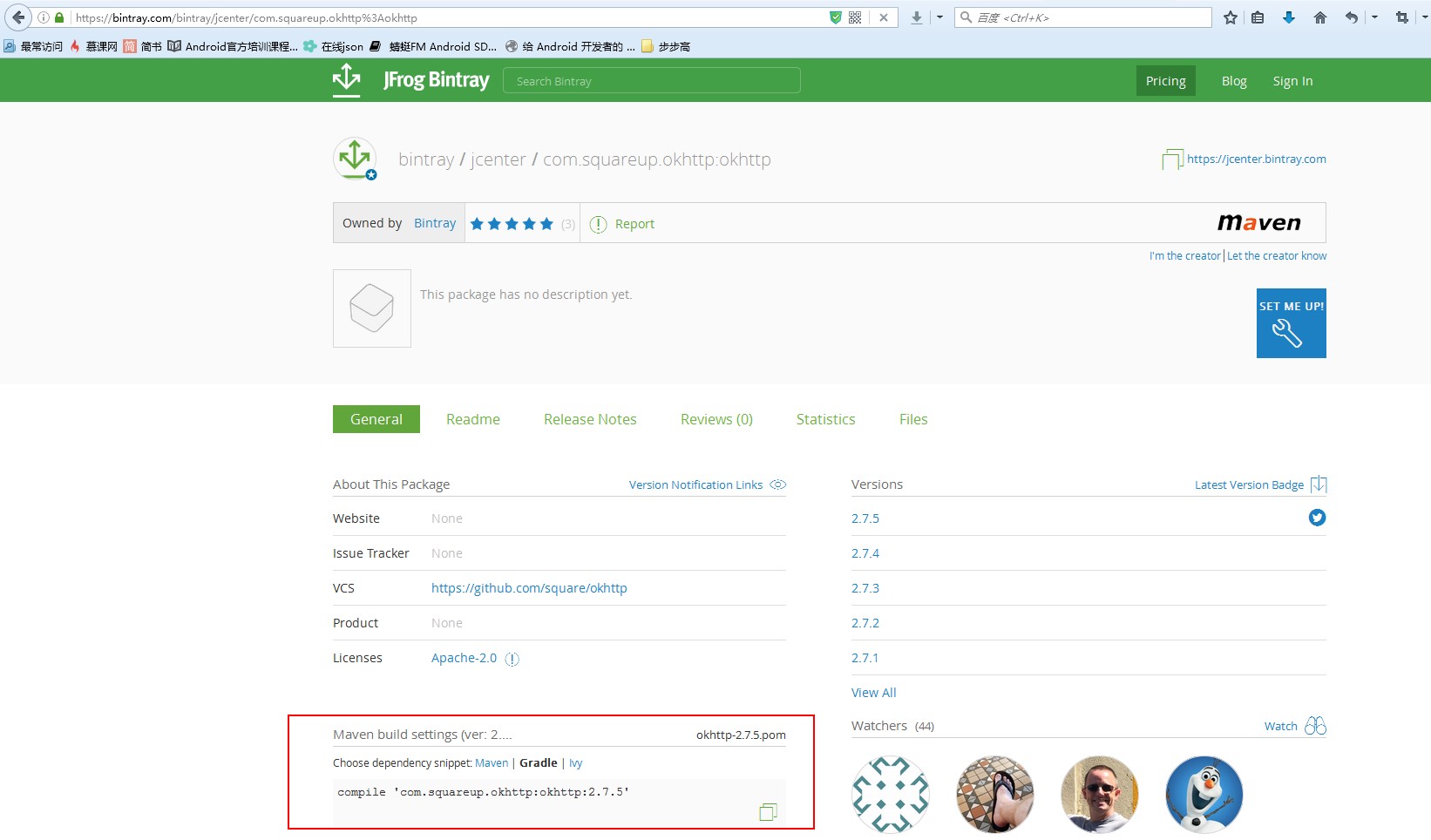This screenshot has height=840, width=1431.
Task: Open the browser downloads arrow icon
Action: pos(917,17)
